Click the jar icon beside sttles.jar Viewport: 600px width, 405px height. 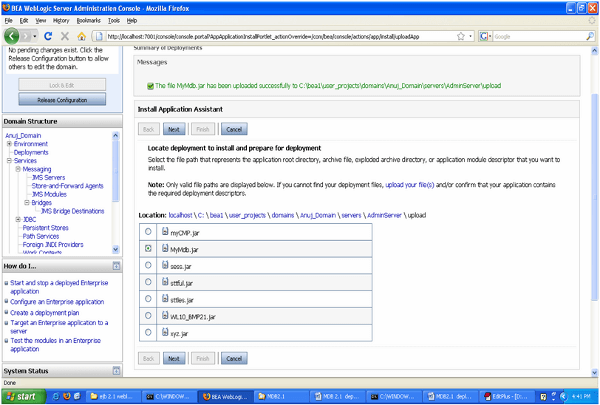pyautogui.click(x=165, y=299)
